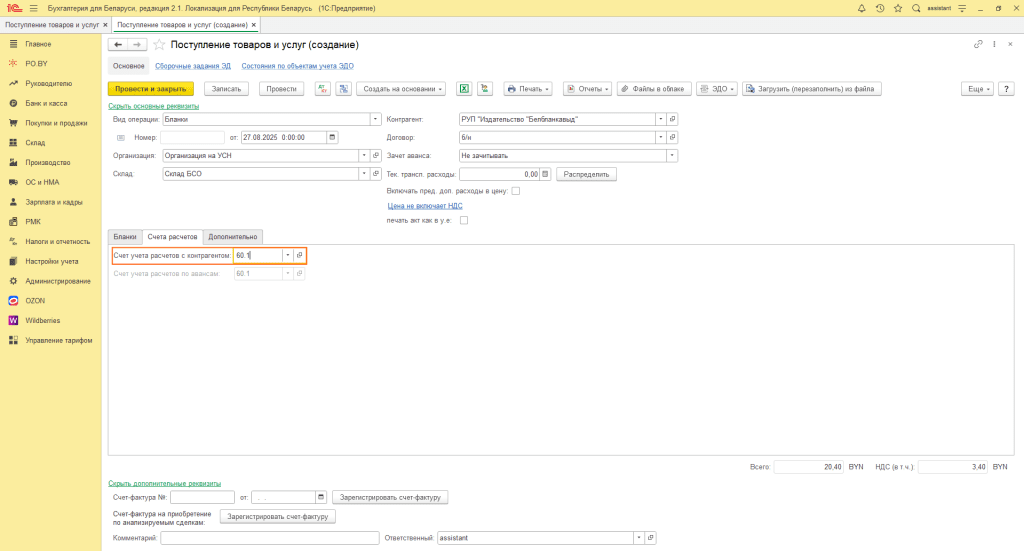
Task: Open the help question mark button
Action: [x=1006, y=89]
